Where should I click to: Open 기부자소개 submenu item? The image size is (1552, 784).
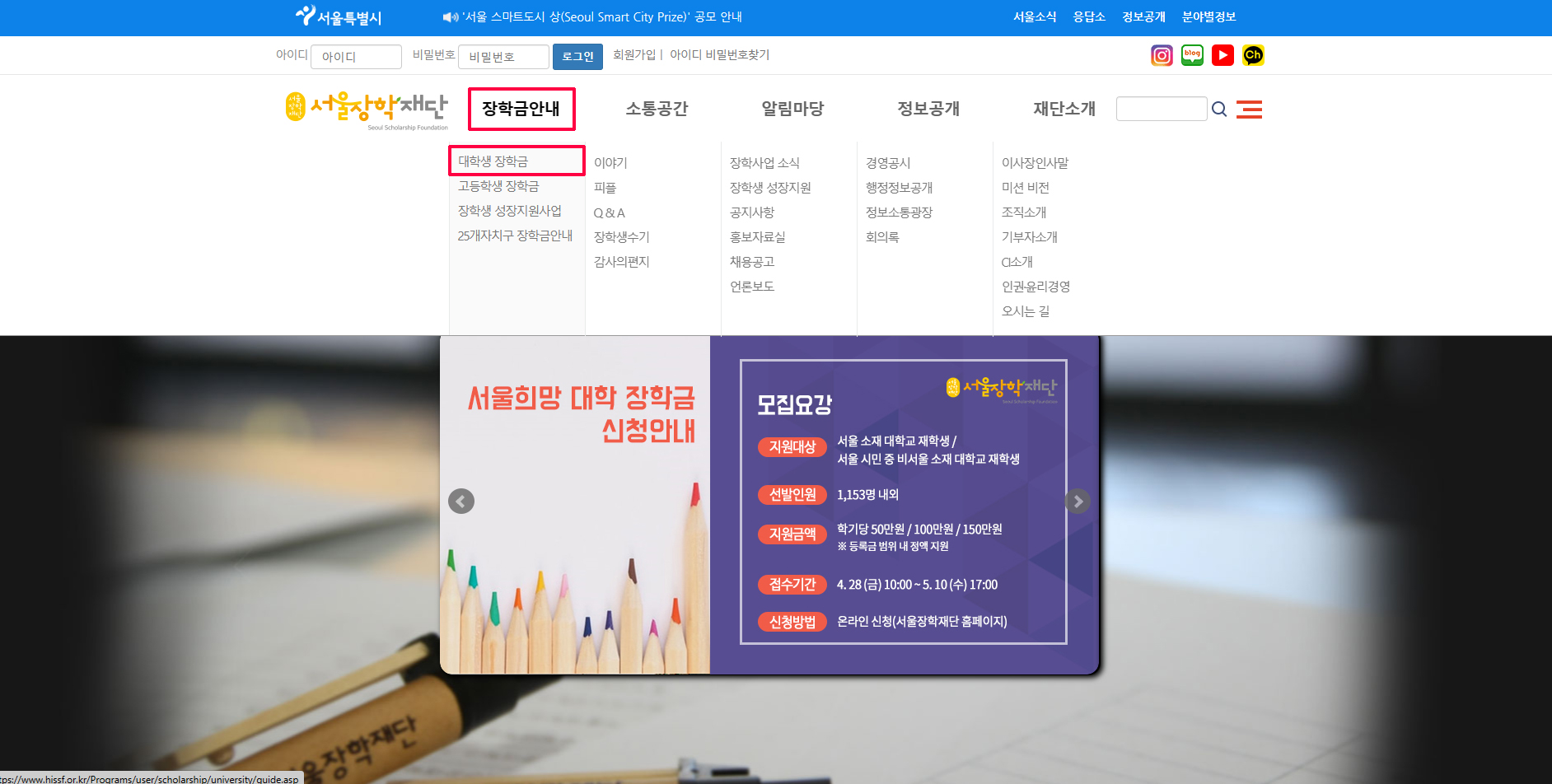[1030, 237]
